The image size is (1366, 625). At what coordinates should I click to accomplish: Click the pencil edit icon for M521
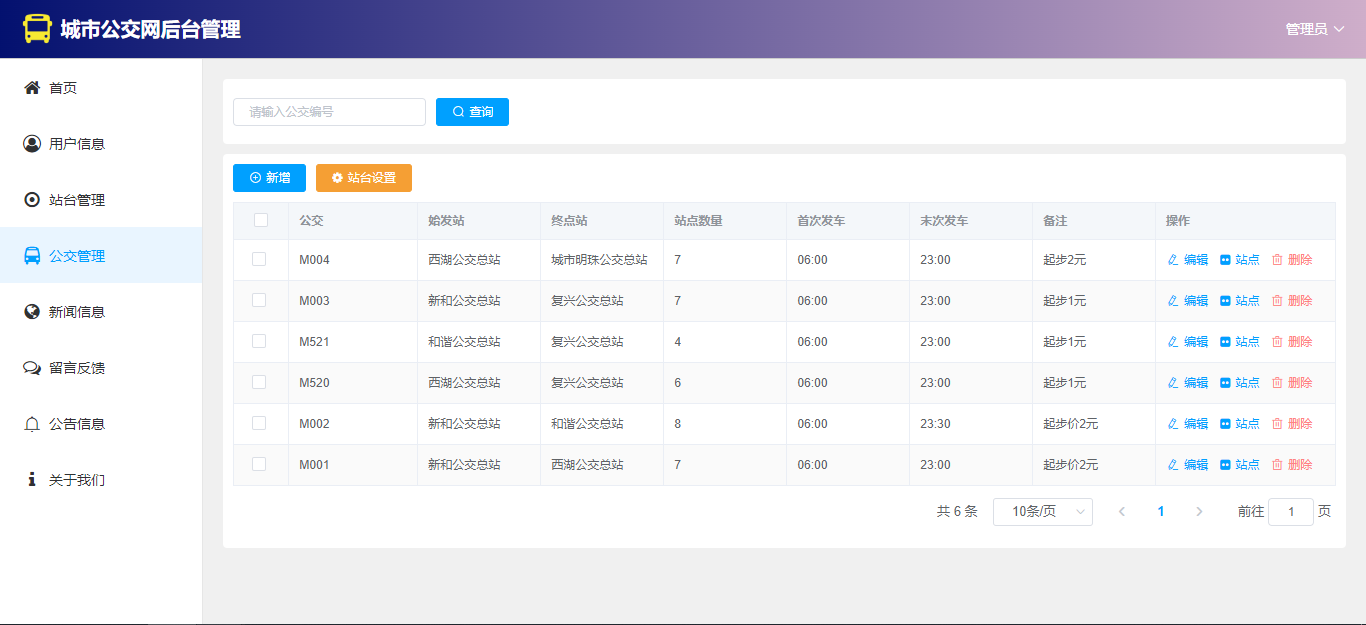(1173, 342)
